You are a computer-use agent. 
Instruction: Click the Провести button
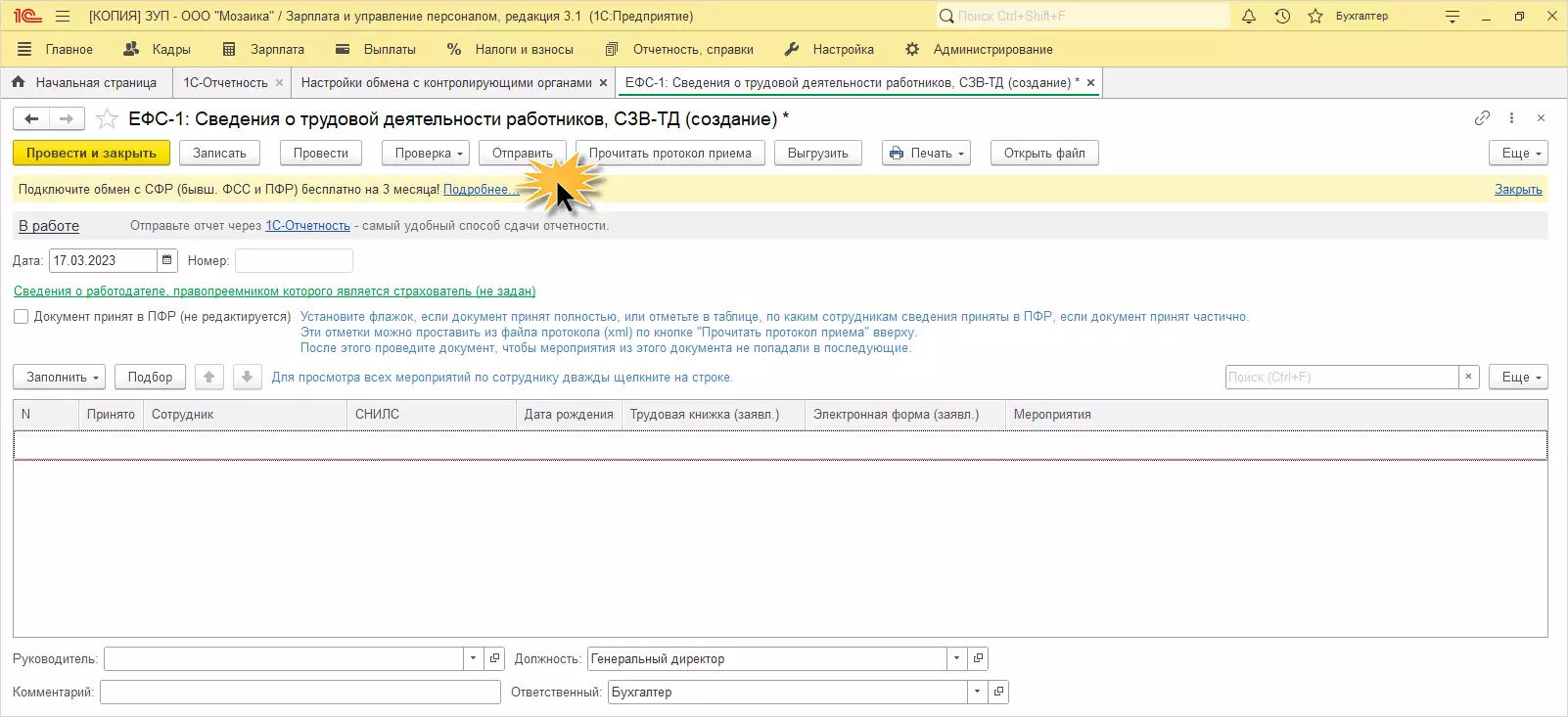point(321,154)
